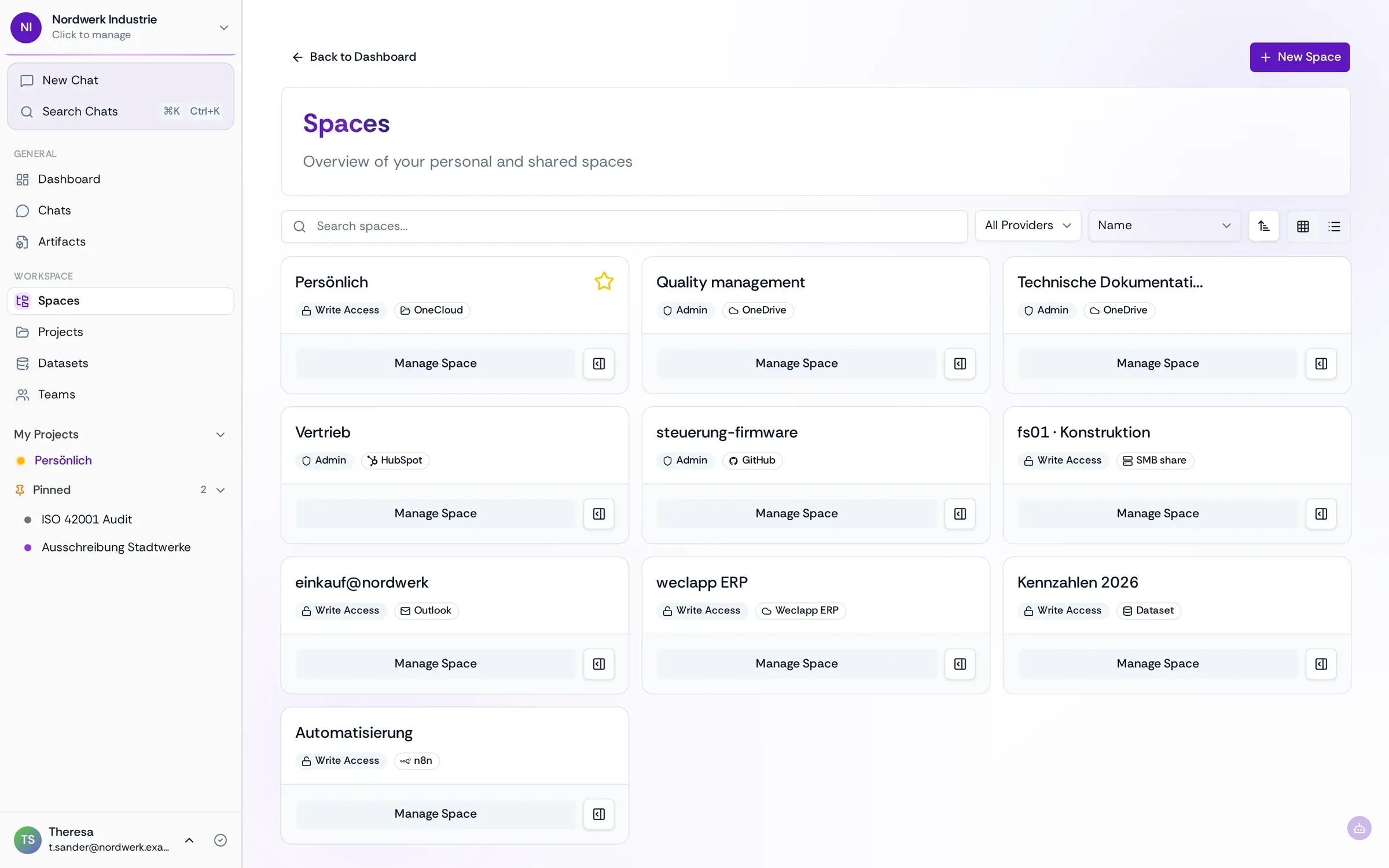1389x868 pixels.
Task: Open side panel icon on Kennzahlen 2026 card
Action: 1321,664
